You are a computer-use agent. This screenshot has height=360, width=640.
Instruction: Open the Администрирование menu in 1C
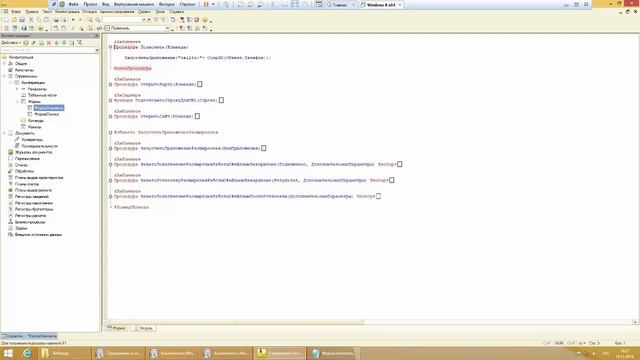click(x=117, y=12)
